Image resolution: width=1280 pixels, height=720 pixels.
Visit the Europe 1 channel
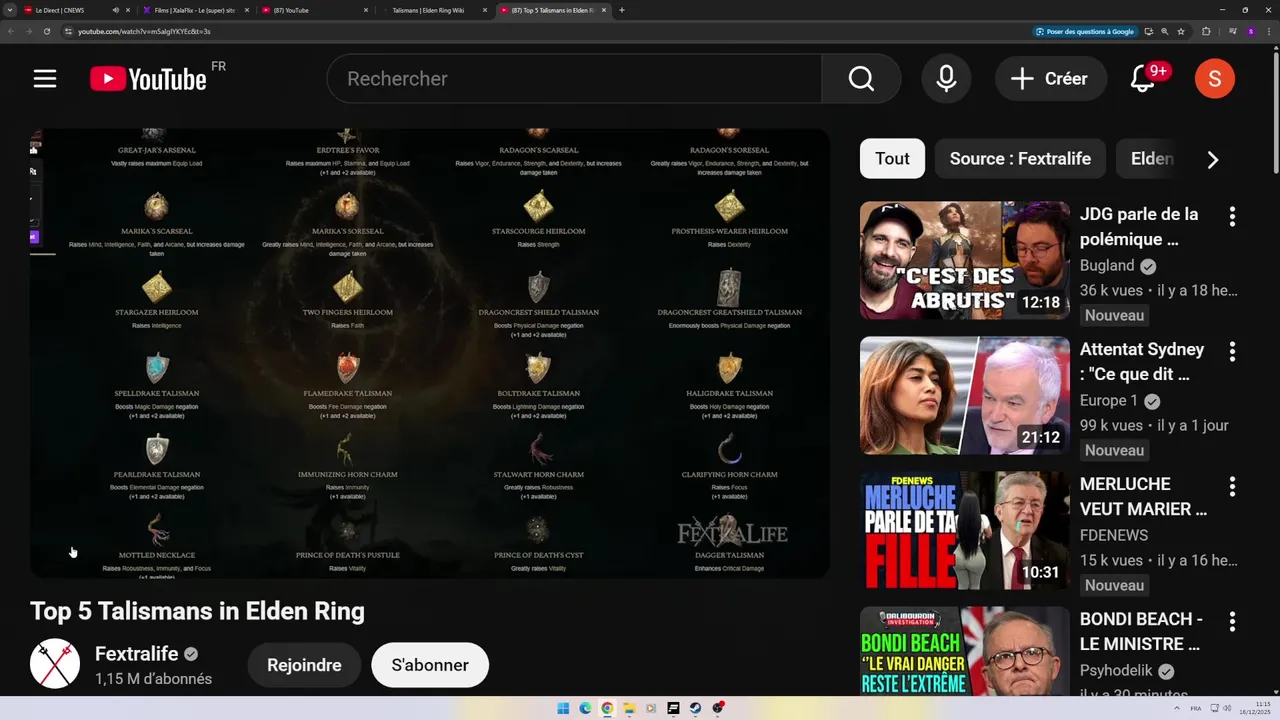point(1109,400)
